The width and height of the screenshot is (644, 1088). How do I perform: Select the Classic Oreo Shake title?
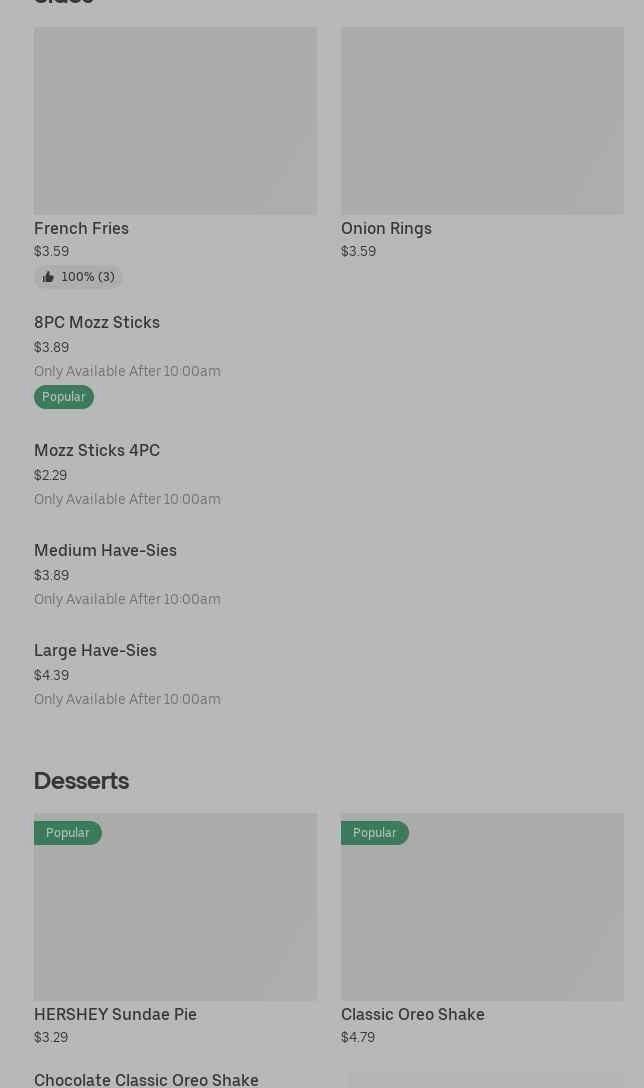[x=412, y=1014]
